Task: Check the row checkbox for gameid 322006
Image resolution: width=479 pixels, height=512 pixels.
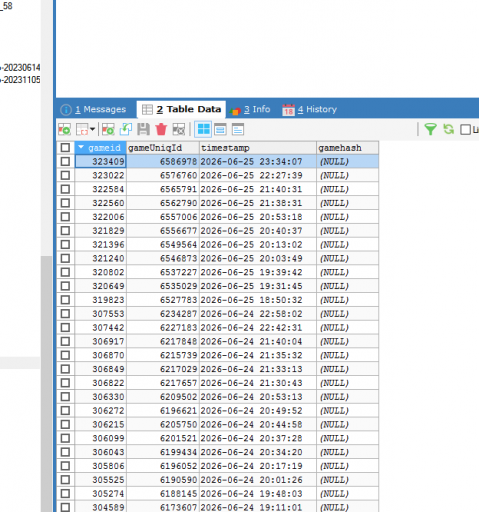Action: pyautogui.click(x=65, y=217)
